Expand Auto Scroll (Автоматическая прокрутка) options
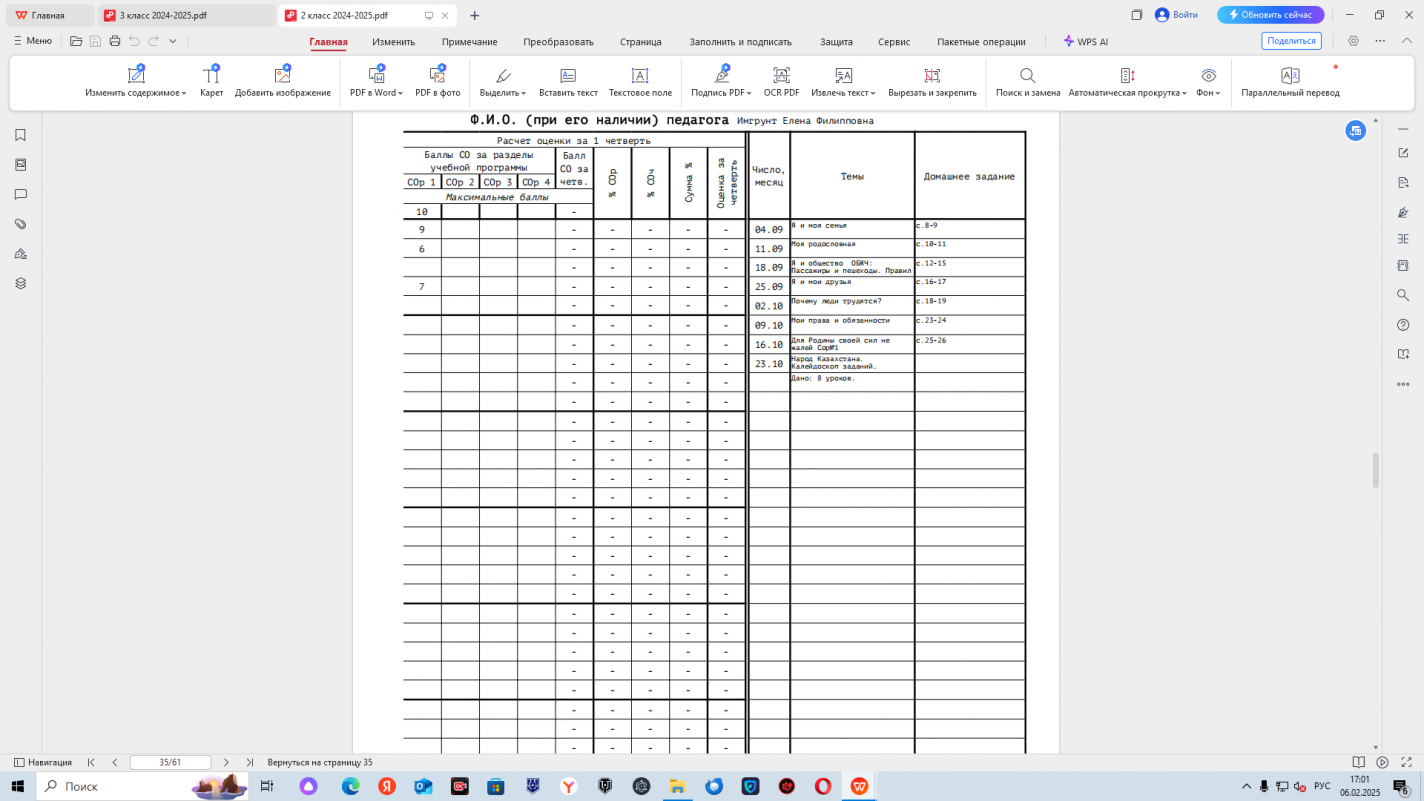The height and width of the screenshot is (801, 1424). click(1184, 93)
